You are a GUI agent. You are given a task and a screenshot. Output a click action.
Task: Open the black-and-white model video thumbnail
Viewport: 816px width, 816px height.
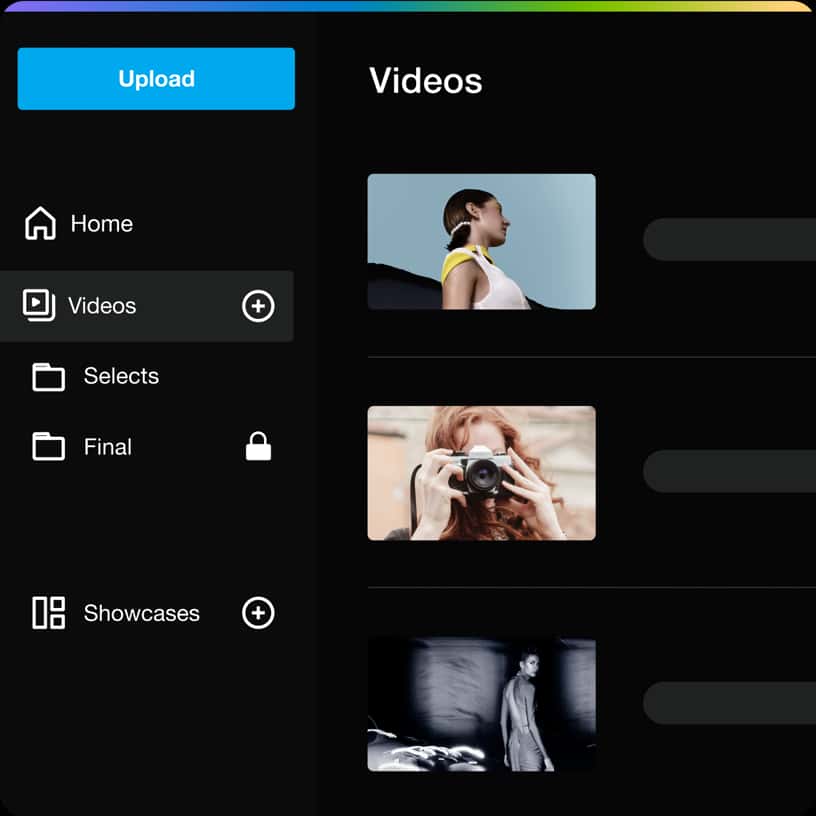coord(481,705)
